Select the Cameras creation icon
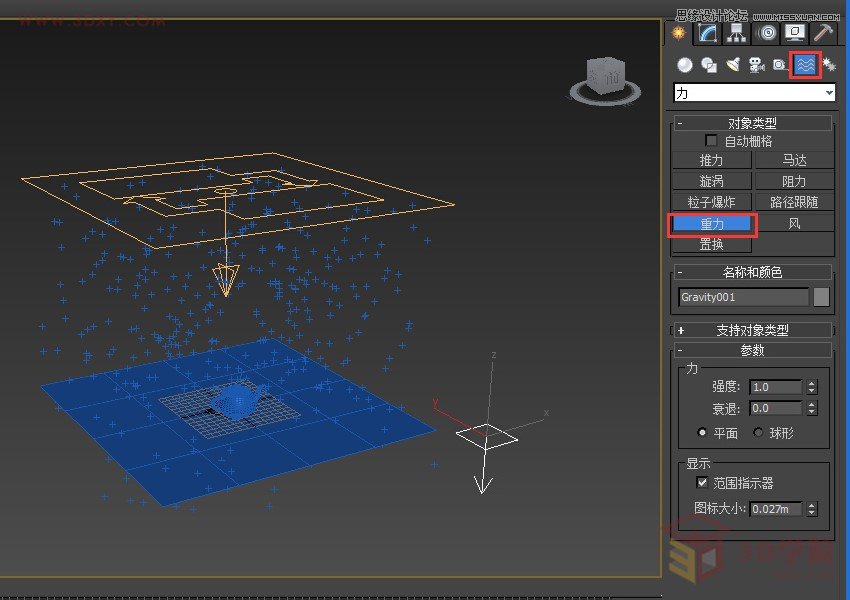The height and width of the screenshot is (600, 850). (x=755, y=63)
